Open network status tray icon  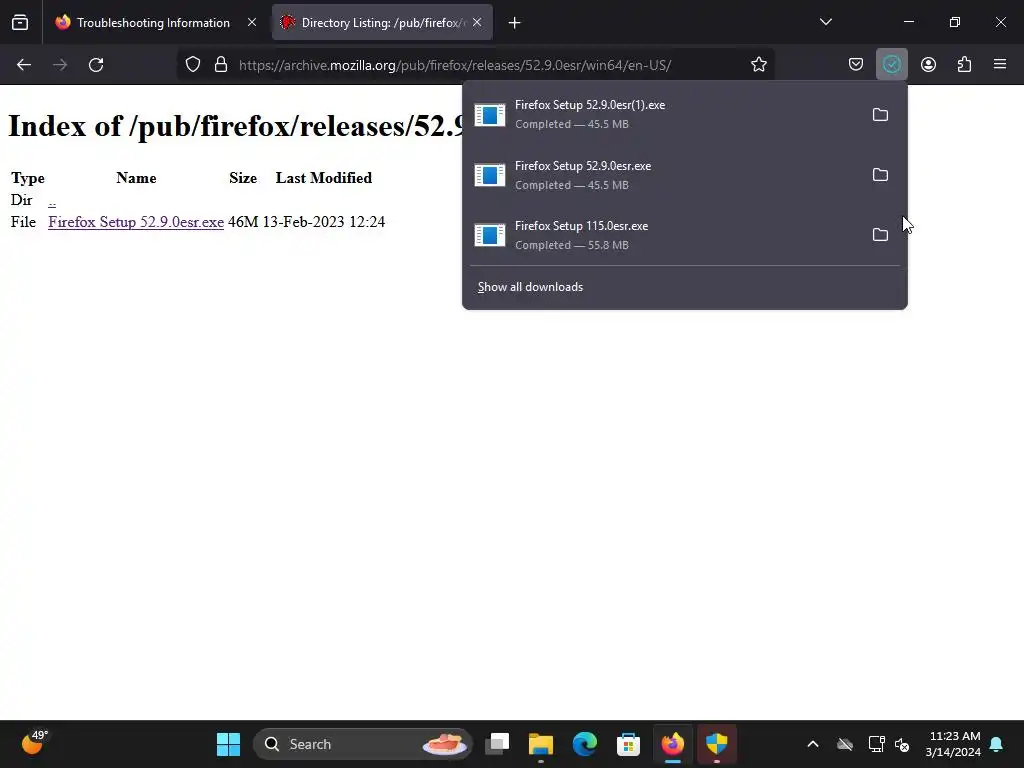pyautogui.click(x=876, y=744)
